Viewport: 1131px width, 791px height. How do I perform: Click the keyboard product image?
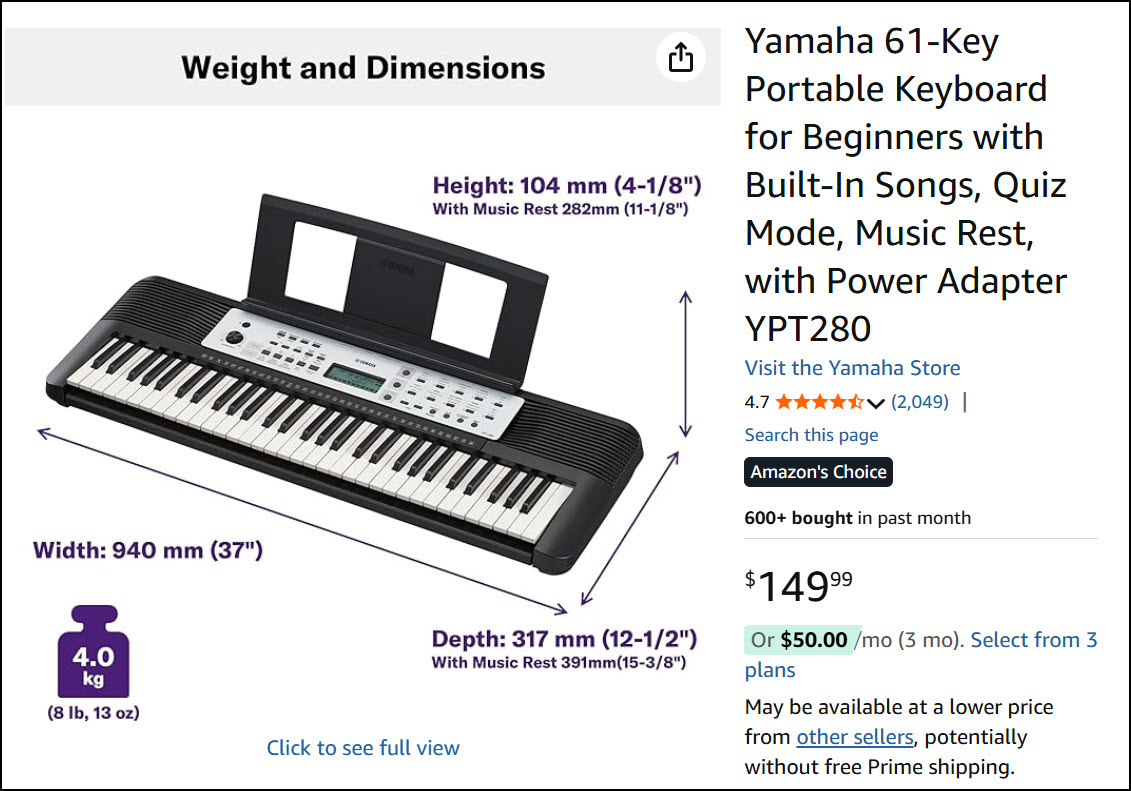[x=340, y=390]
